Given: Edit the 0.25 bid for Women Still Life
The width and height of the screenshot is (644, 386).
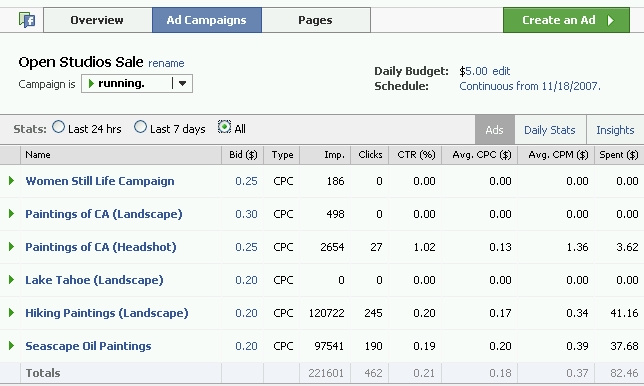Looking at the screenshot, I should pos(246,181).
